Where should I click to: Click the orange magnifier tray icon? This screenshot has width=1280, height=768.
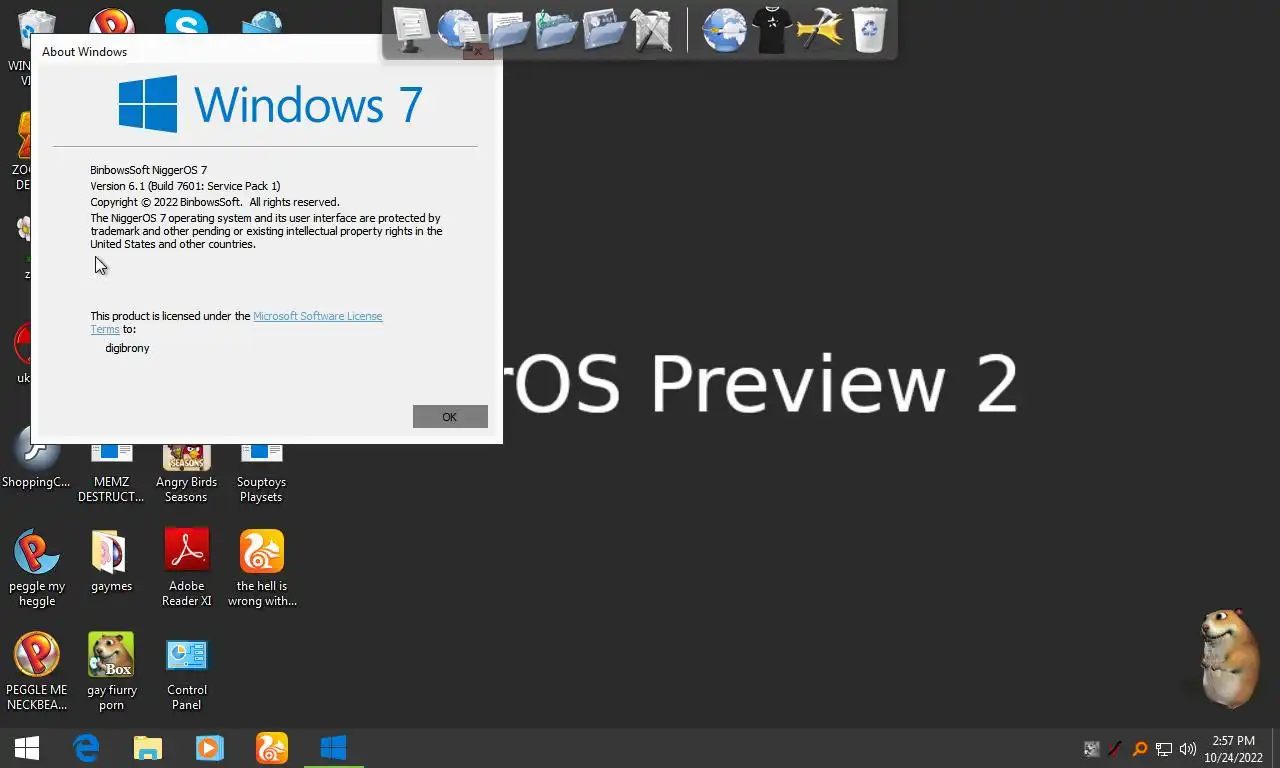pos(1139,748)
